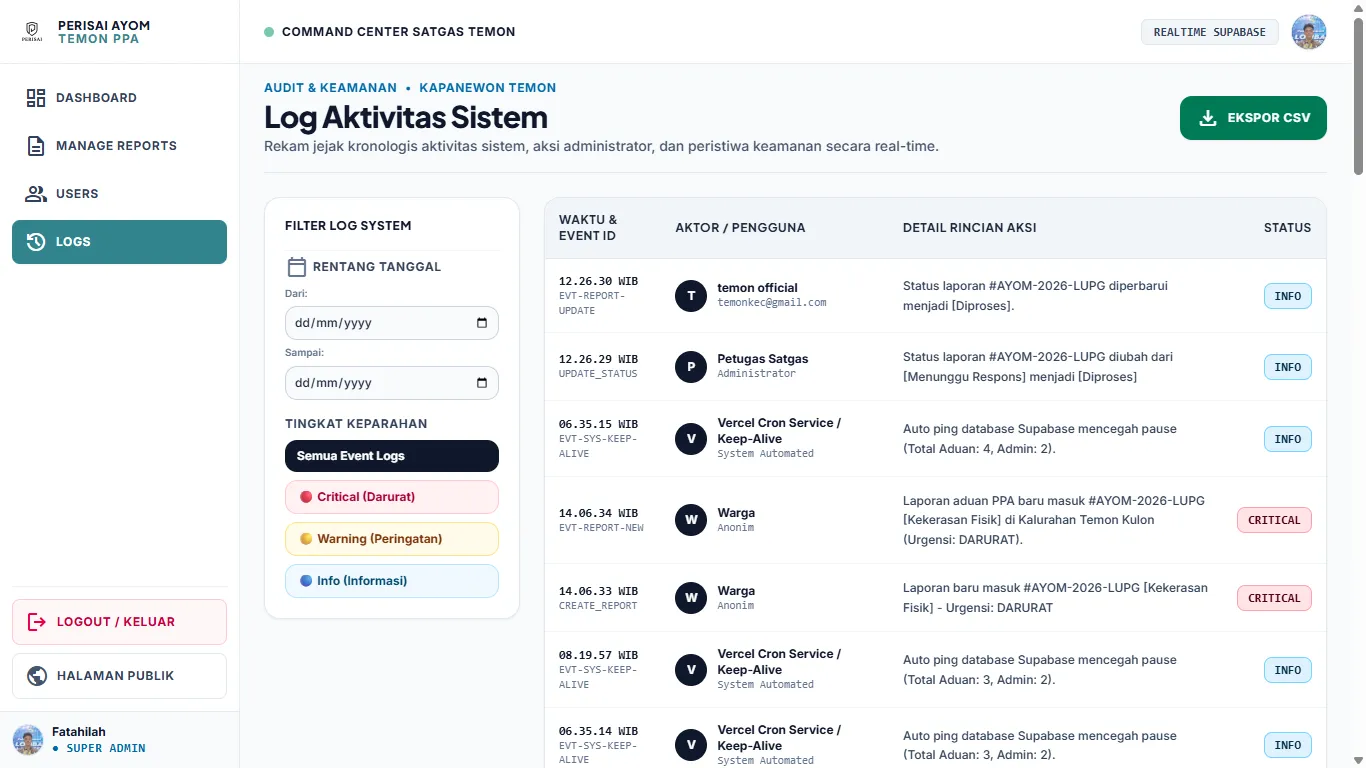
Task: Click the Status column header
Action: coord(1287,228)
